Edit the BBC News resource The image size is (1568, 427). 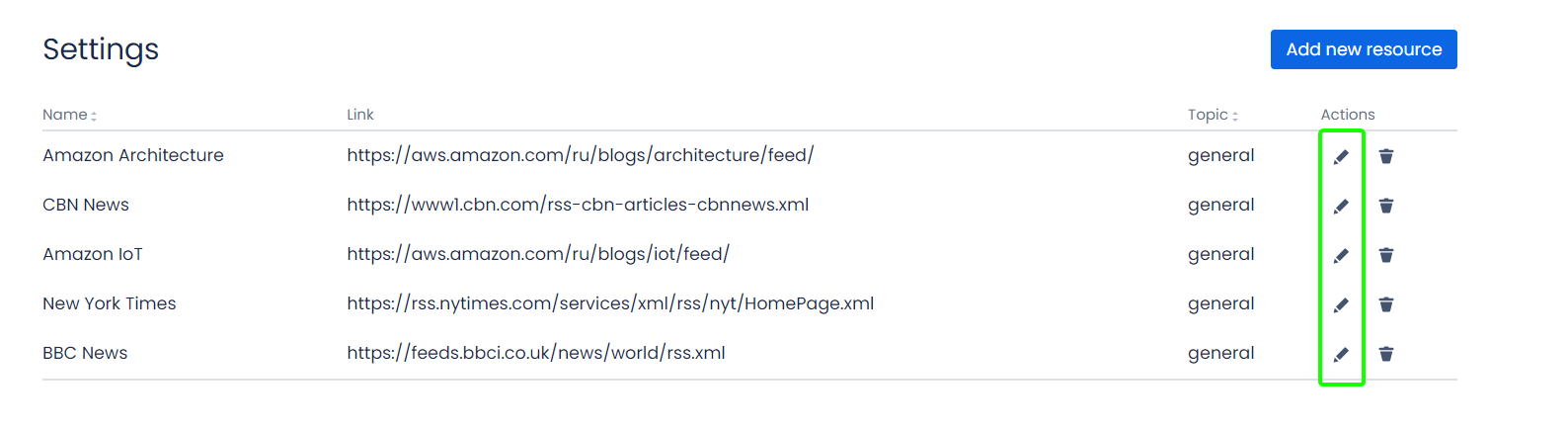(1341, 354)
